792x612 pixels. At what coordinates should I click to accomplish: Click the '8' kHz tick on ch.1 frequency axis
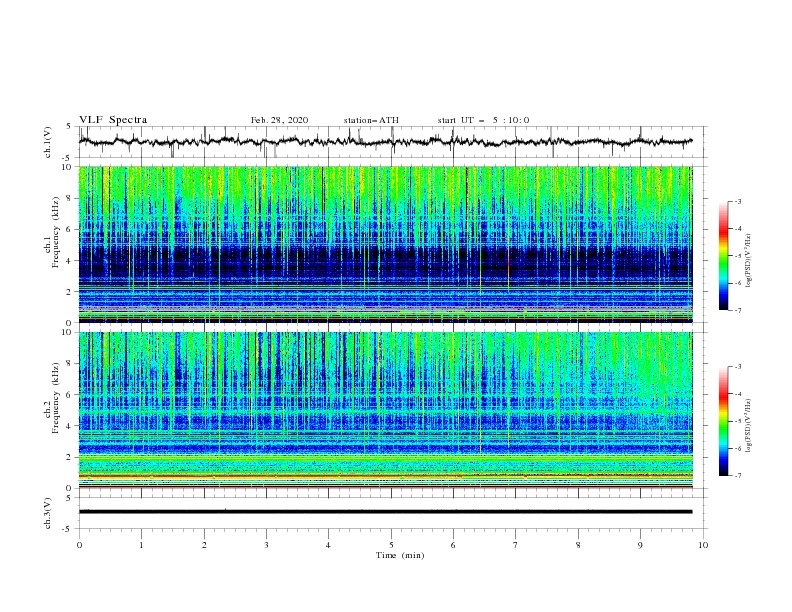[70, 198]
